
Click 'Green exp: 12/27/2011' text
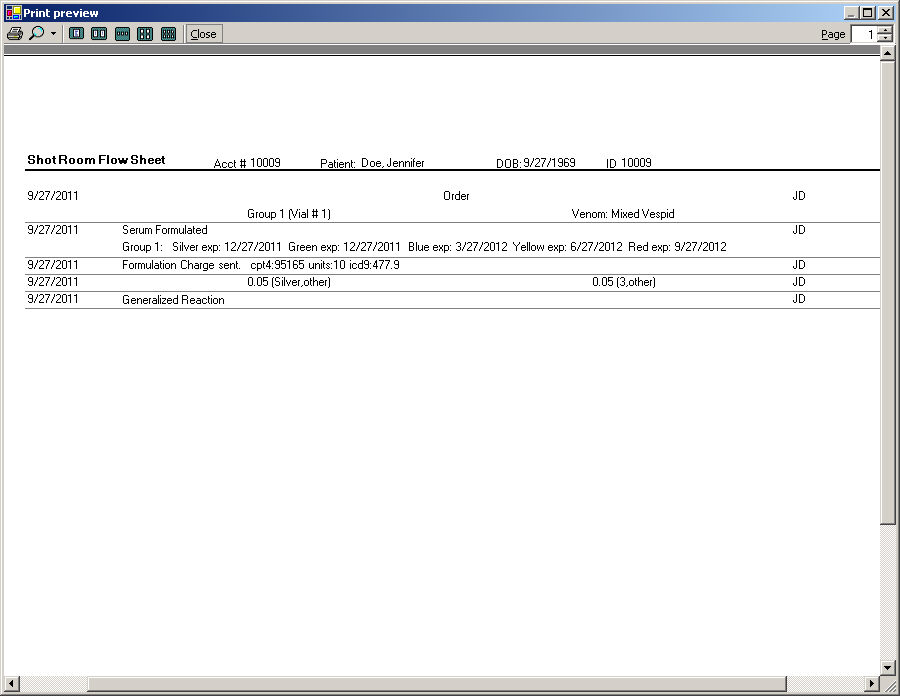(344, 247)
